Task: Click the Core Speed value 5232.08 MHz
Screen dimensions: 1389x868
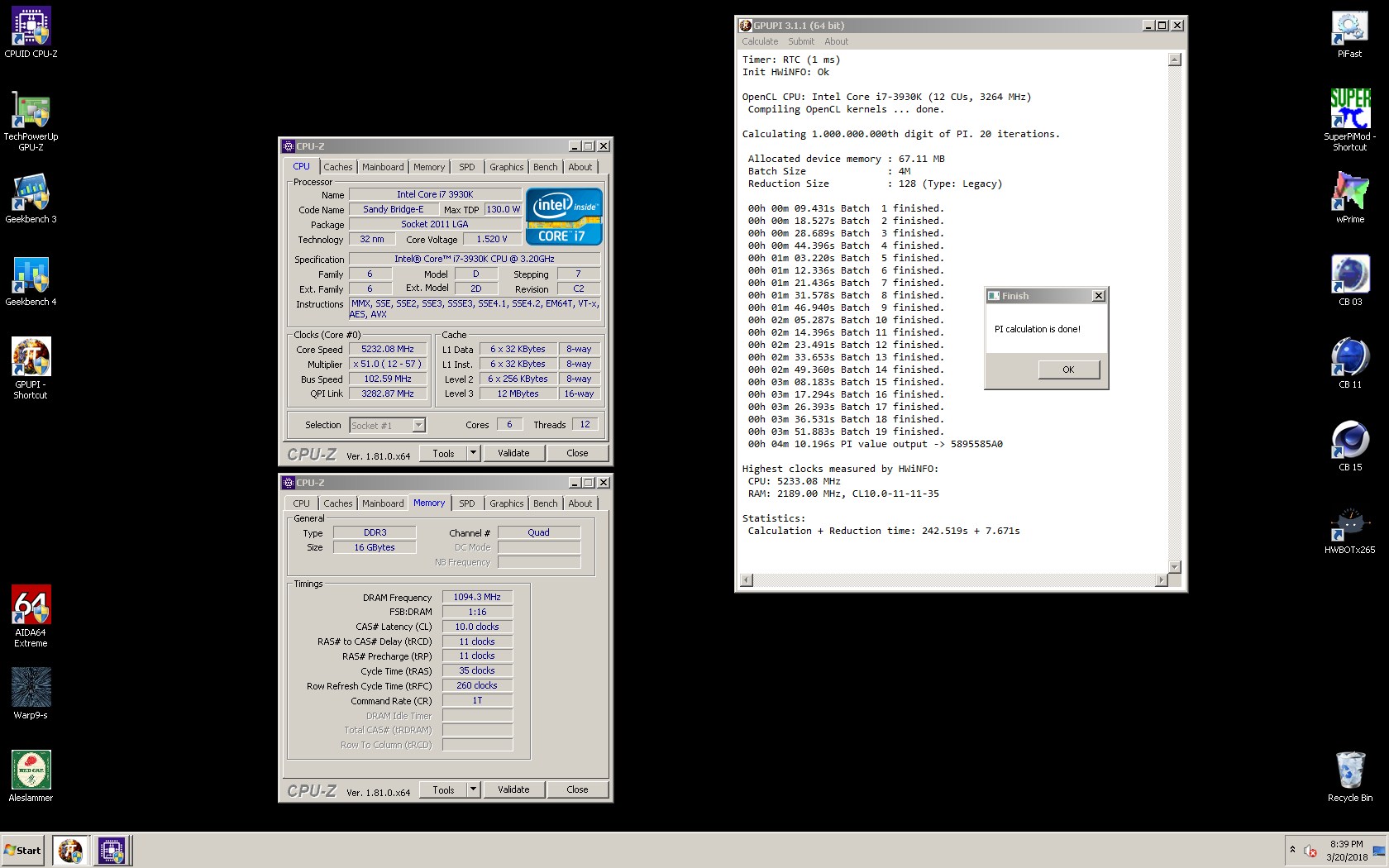Action: point(388,349)
